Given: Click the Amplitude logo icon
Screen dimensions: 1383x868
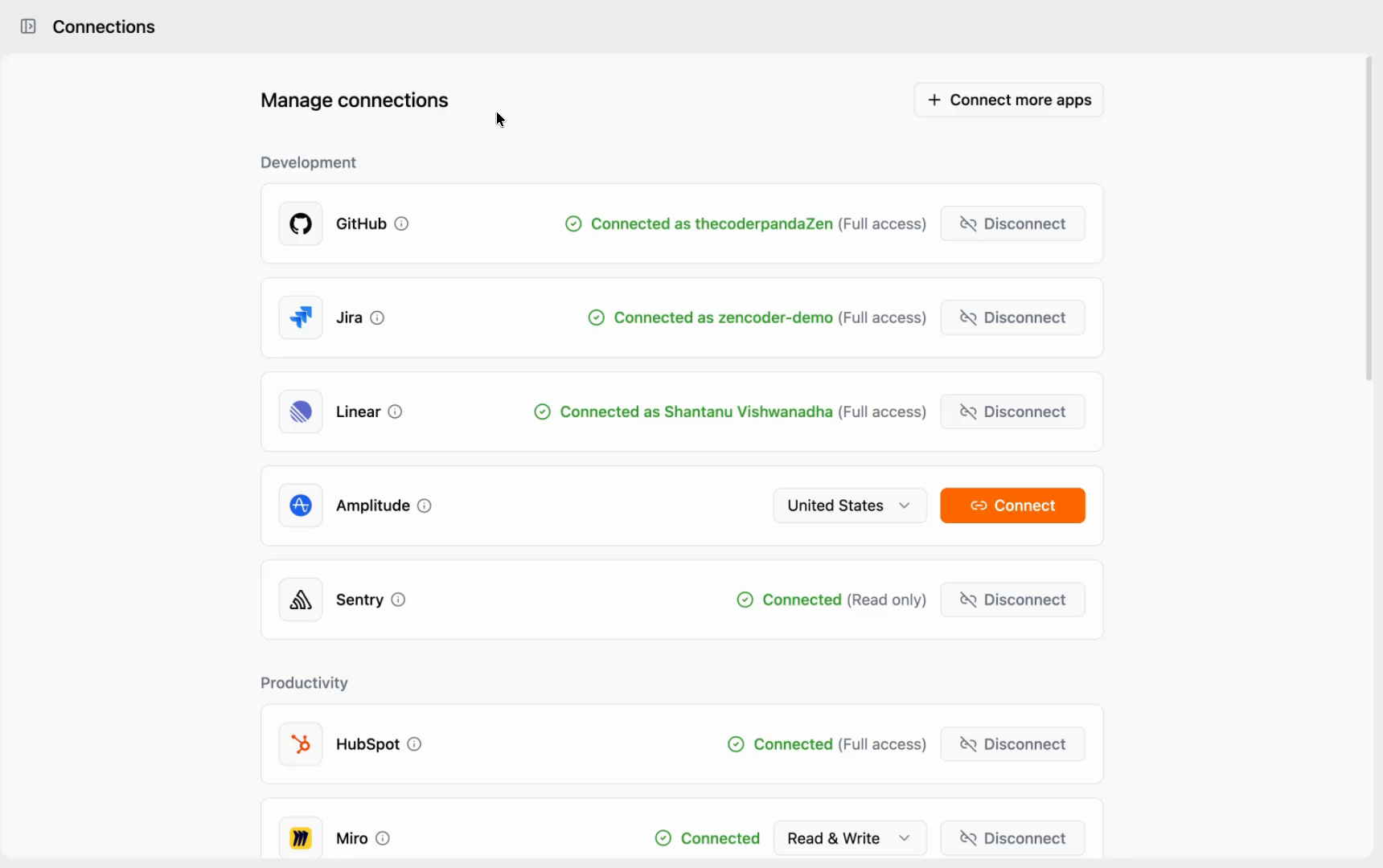Looking at the screenshot, I should (x=301, y=506).
